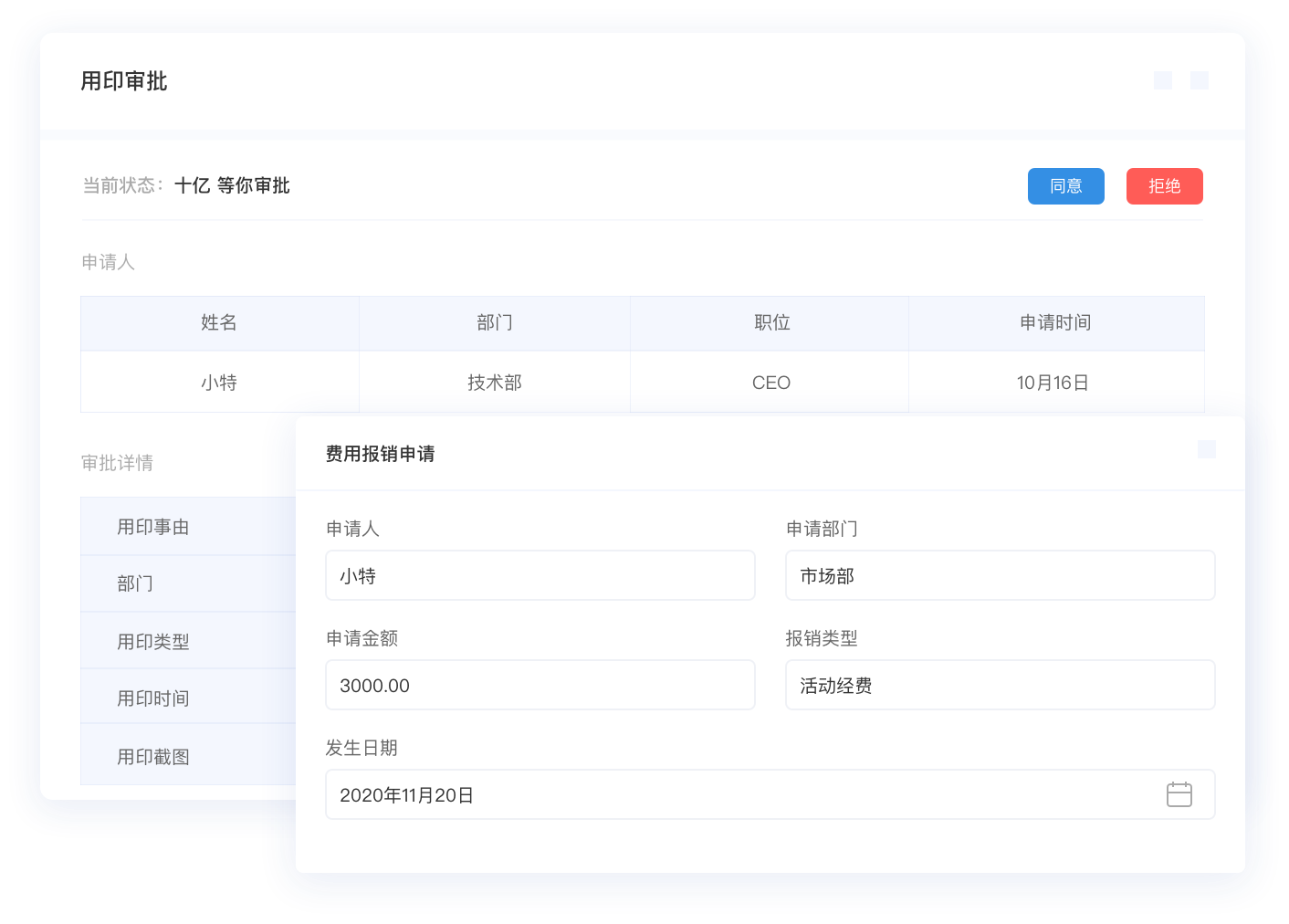Click the 申请部门 field showing 市场部
This screenshot has width=1289, height=924.
(x=1001, y=575)
